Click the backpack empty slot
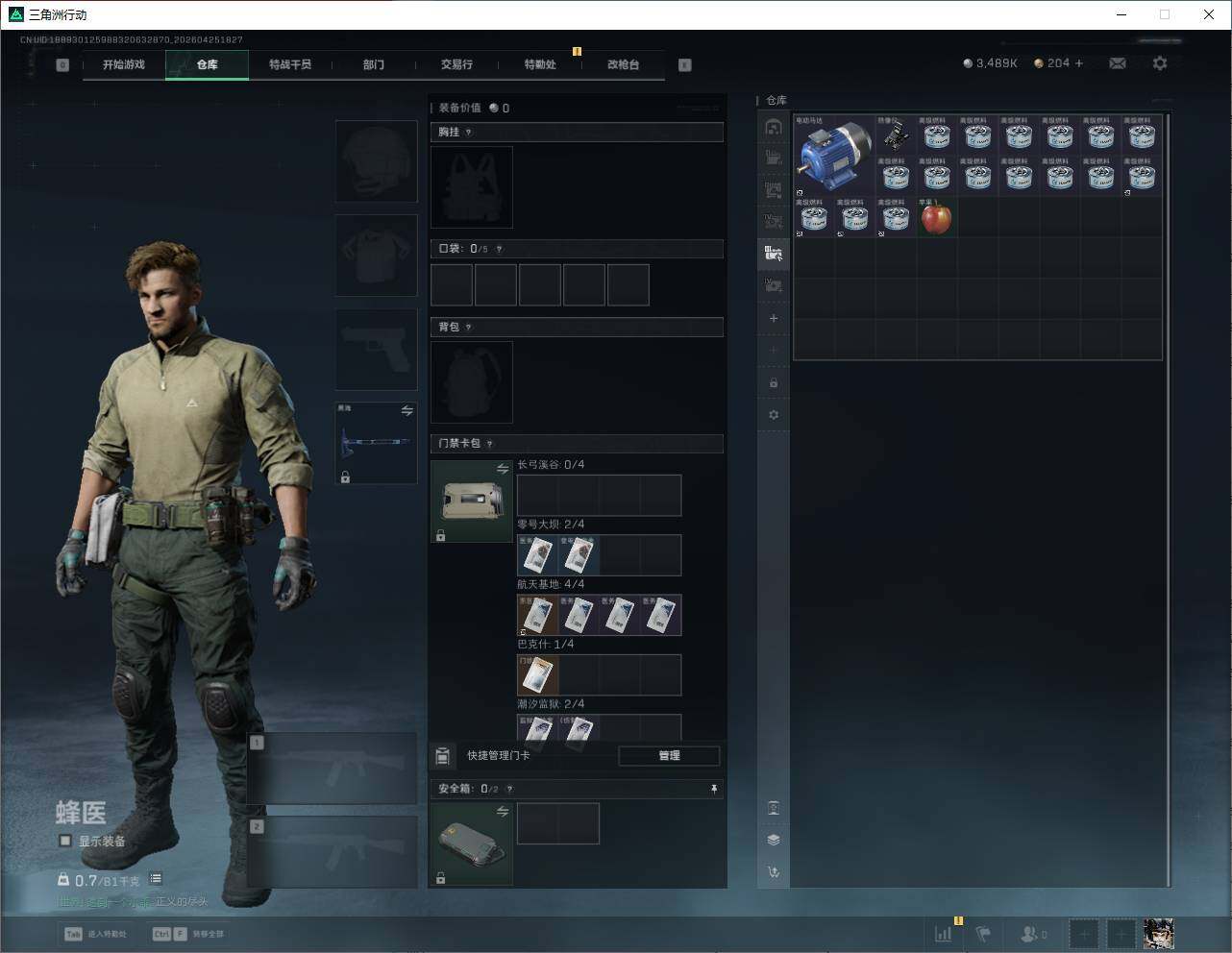The image size is (1232, 953). pos(472,382)
